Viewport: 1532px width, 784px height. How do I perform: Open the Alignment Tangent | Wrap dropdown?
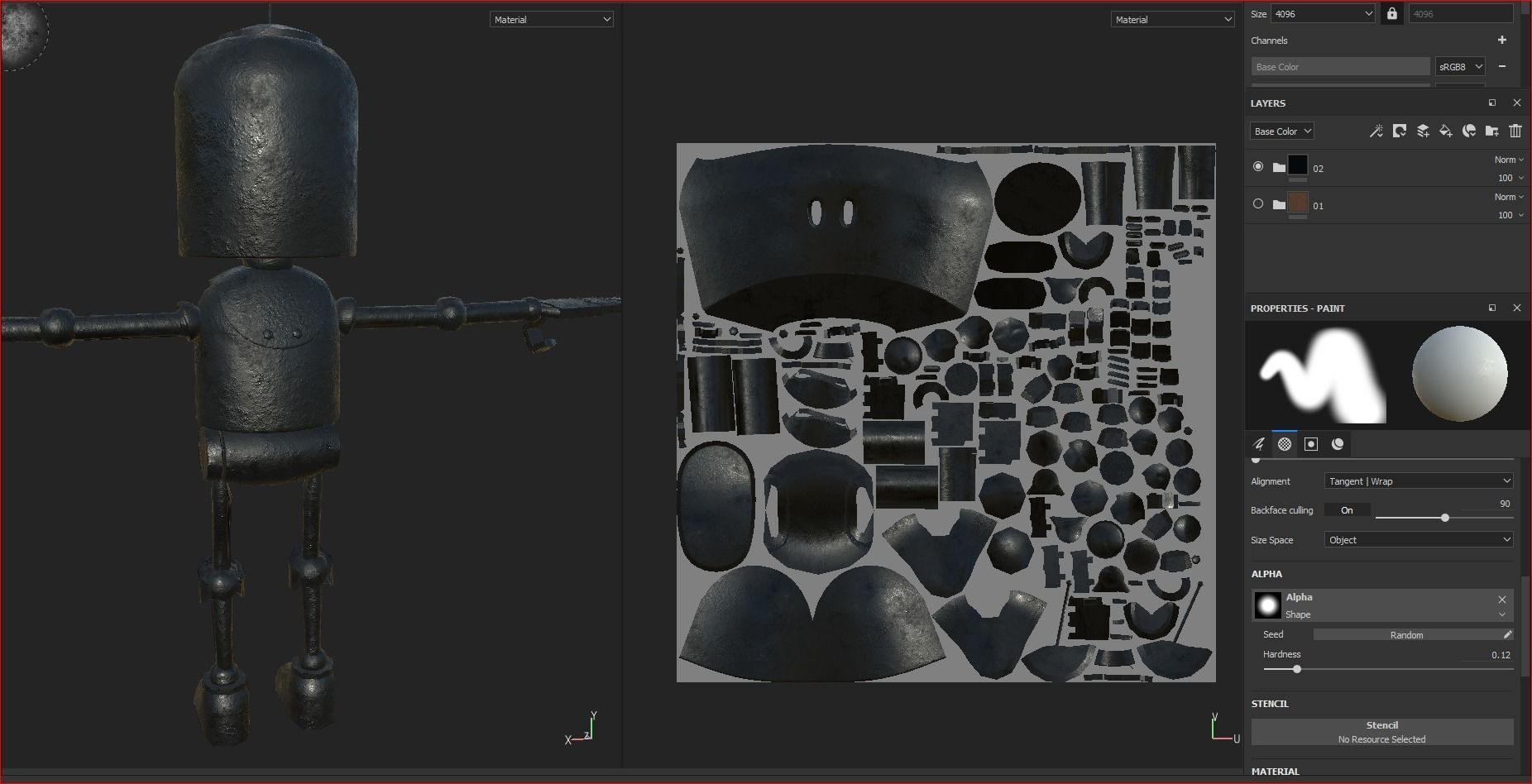coord(1419,481)
